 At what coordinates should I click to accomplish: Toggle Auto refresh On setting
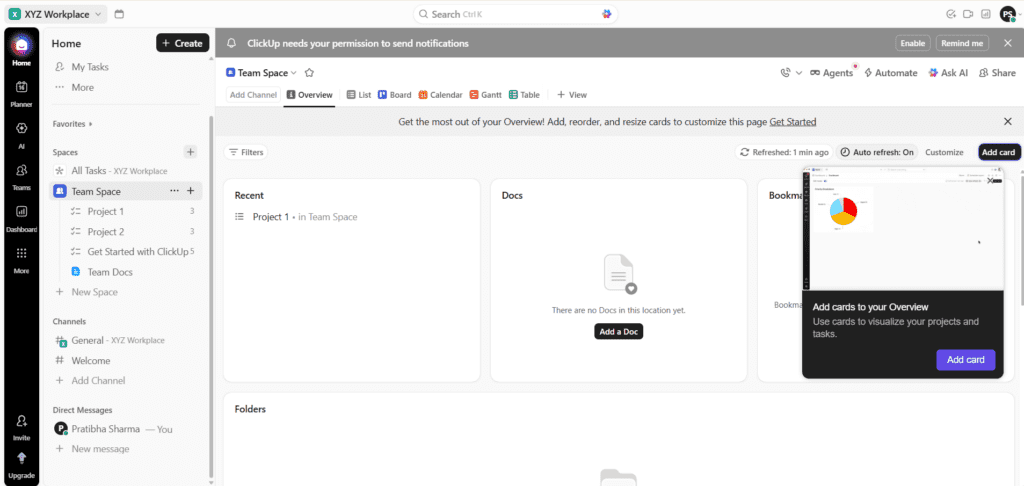pos(877,152)
